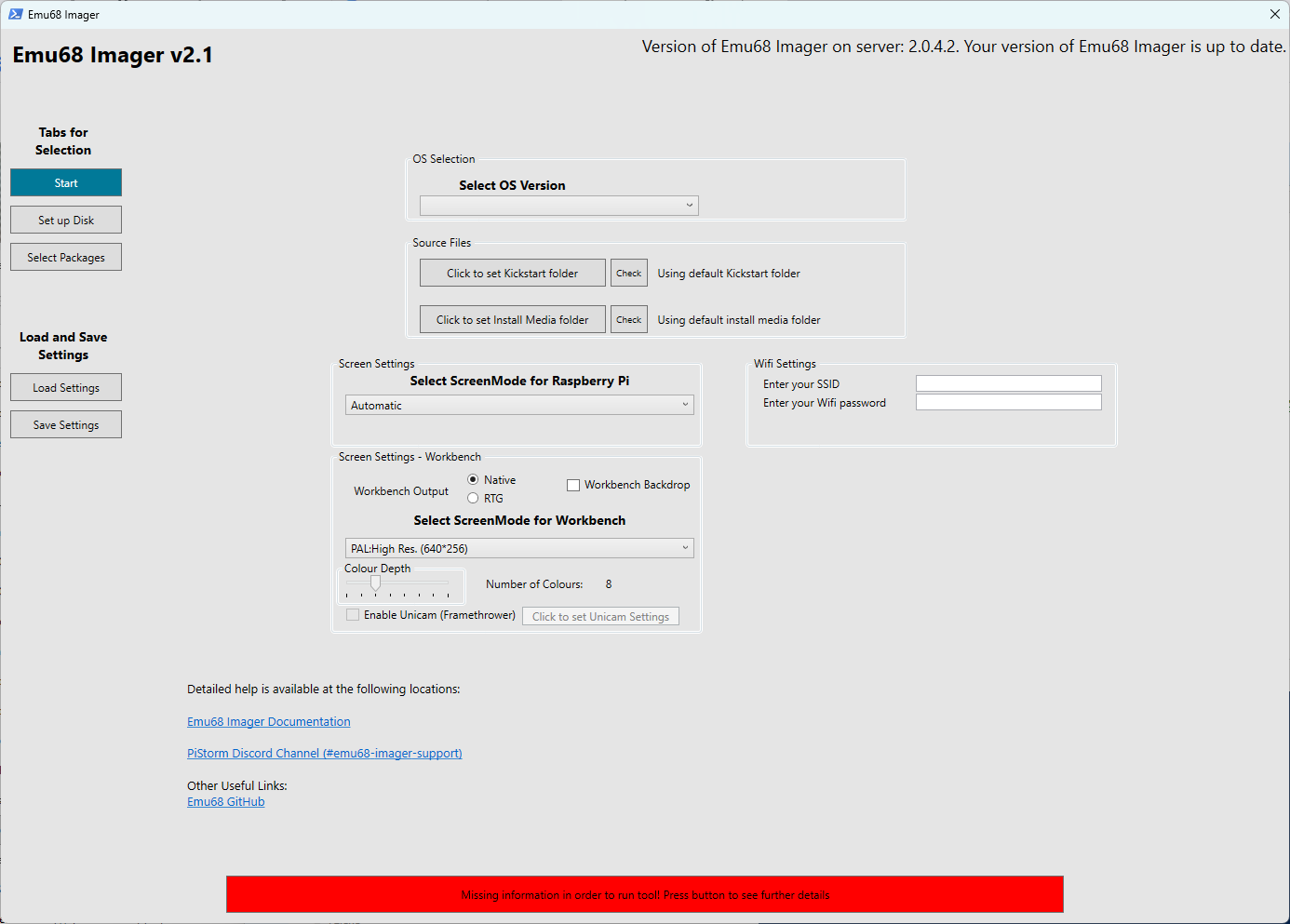Image resolution: width=1290 pixels, height=924 pixels.
Task: Select the RTG workbench output option
Action: coord(473,498)
